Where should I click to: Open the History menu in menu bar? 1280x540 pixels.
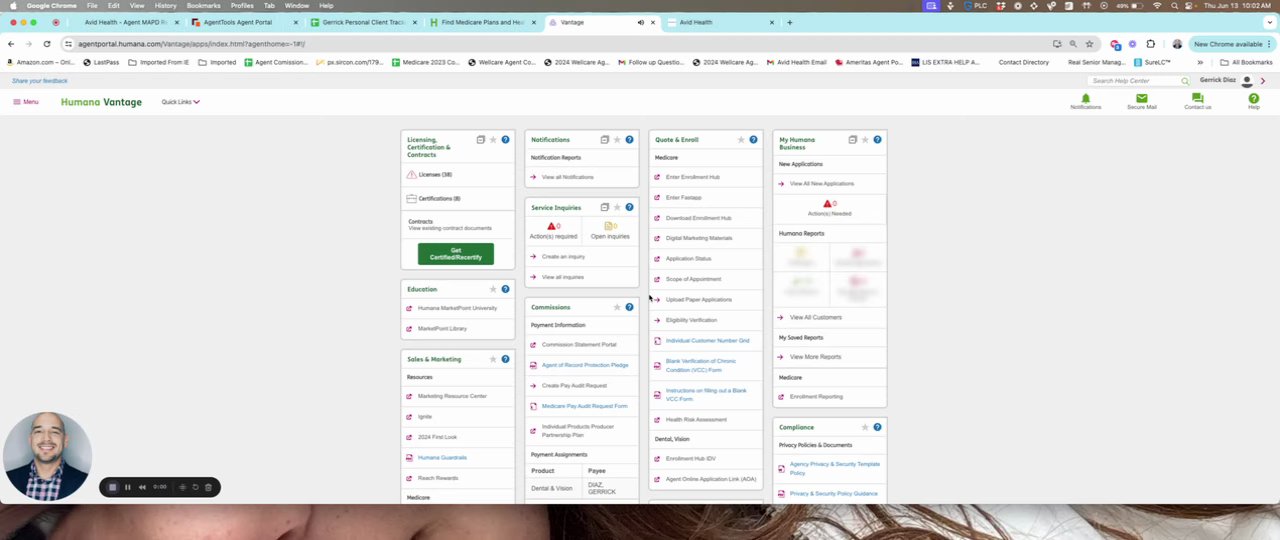[165, 6]
